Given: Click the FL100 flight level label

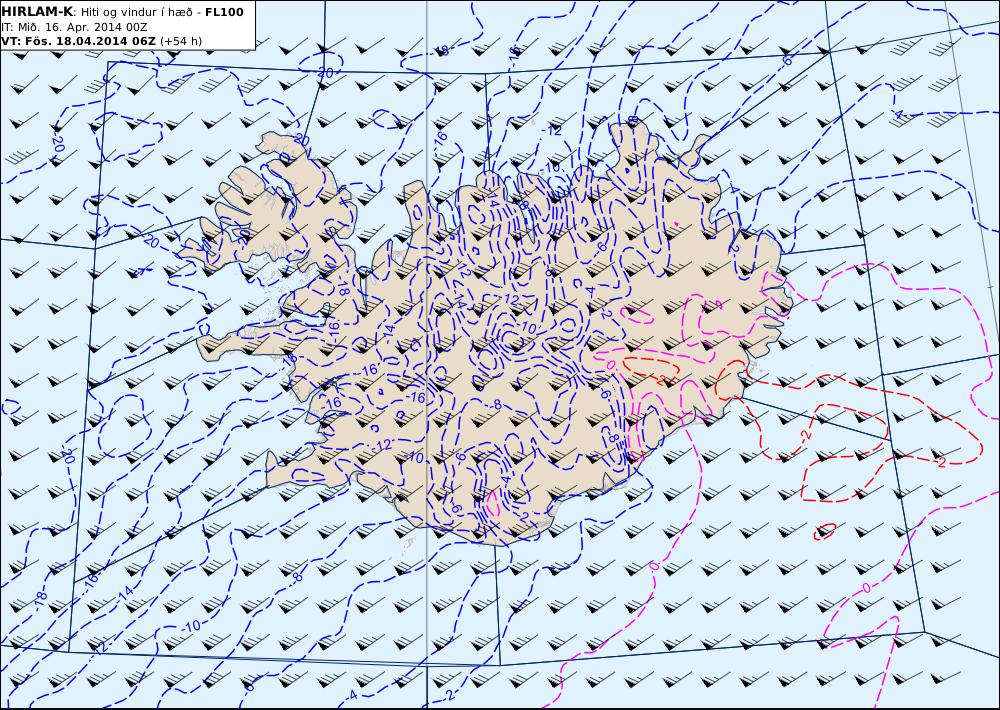Looking at the screenshot, I should (x=224, y=12).
